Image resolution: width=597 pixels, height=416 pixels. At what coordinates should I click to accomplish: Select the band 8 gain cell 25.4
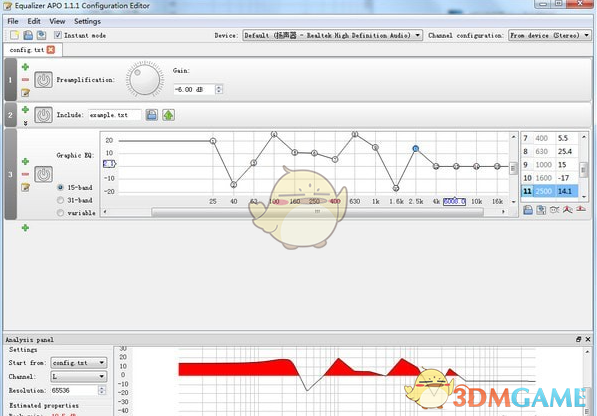click(567, 151)
